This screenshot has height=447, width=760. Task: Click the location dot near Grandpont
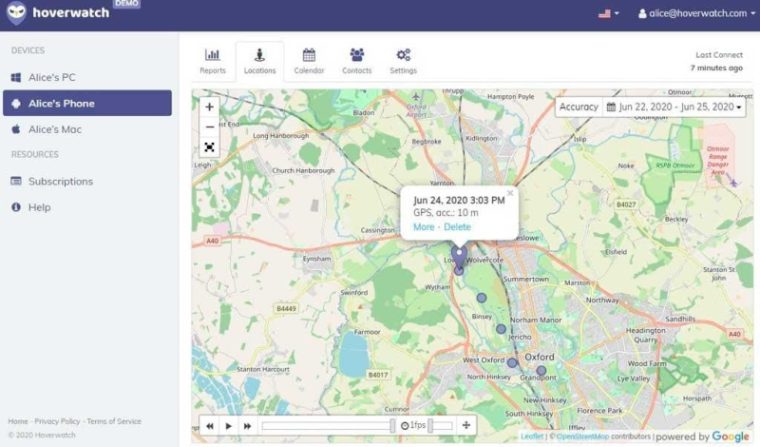(x=541, y=370)
